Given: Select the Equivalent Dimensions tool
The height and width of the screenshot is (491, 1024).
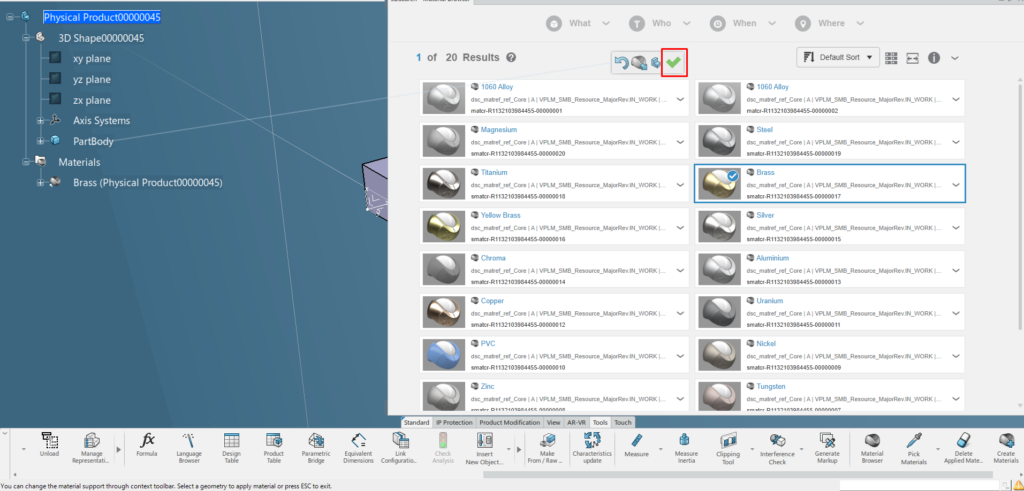Looking at the screenshot, I should click(359, 447).
